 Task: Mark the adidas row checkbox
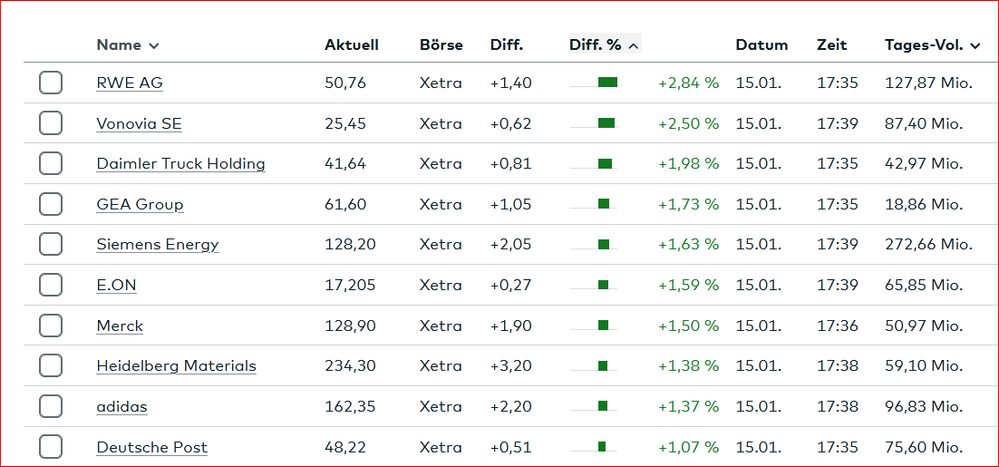tap(50, 406)
